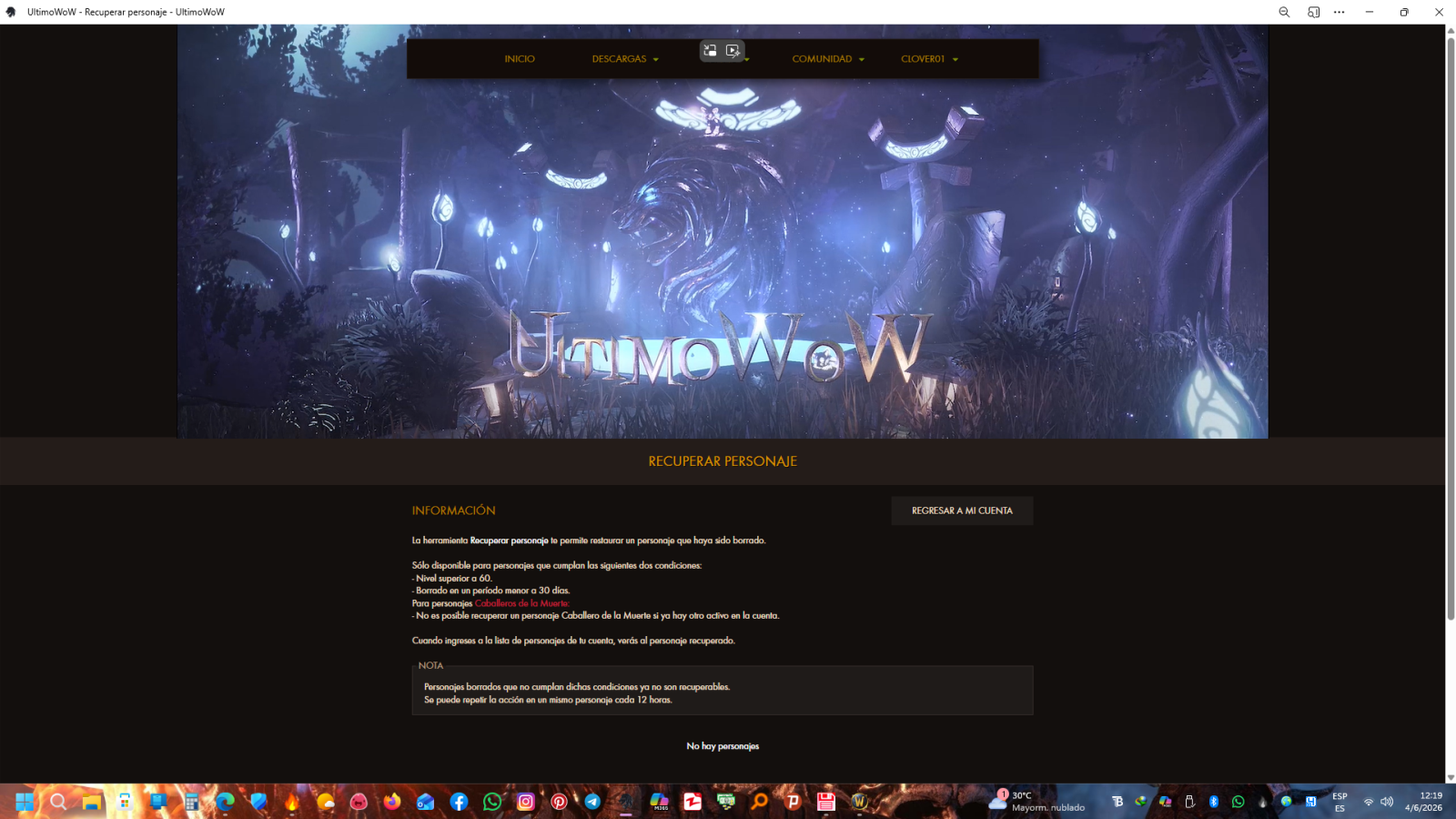Click the WhatsApp tray icon

[x=1238, y=802]
